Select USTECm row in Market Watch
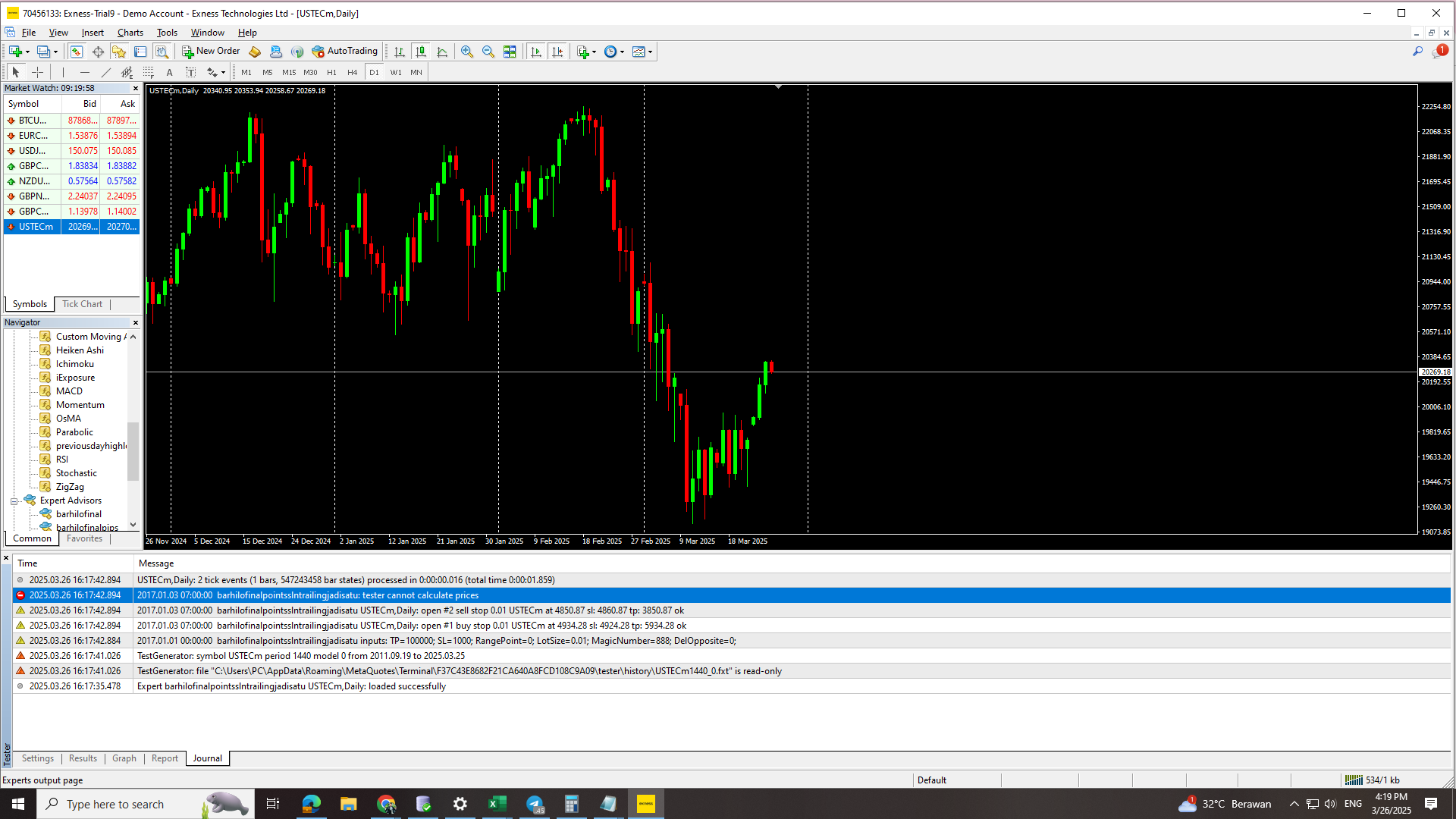 [71, 227]
